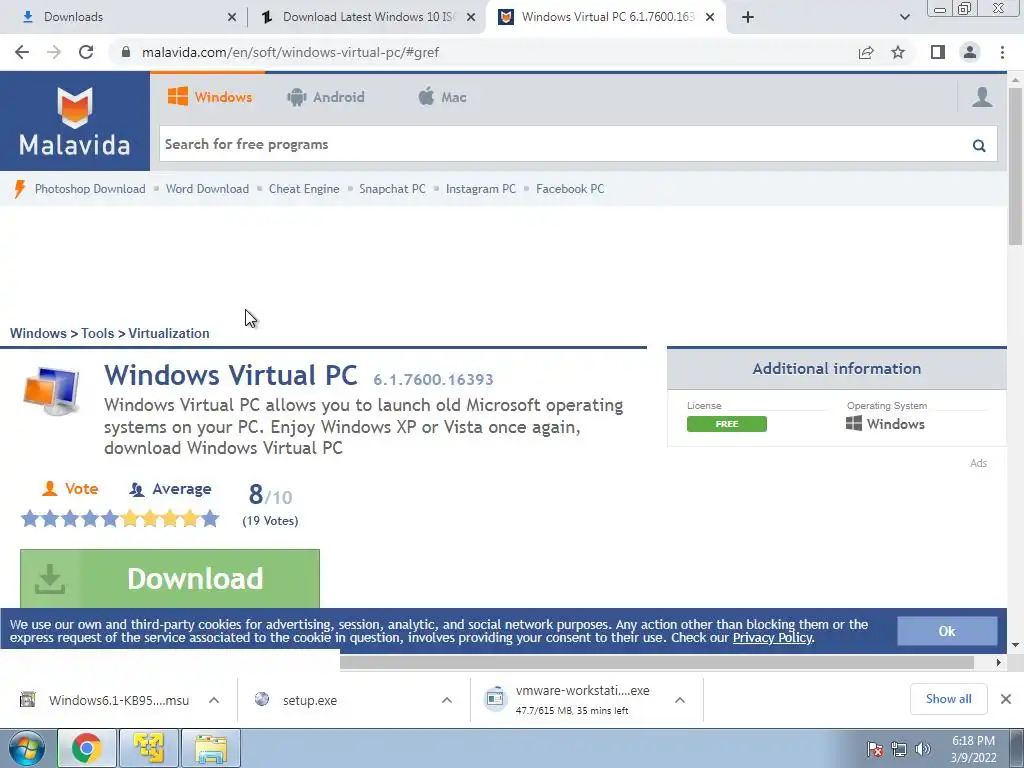Open the tab search chevron

tap(904, 17)
